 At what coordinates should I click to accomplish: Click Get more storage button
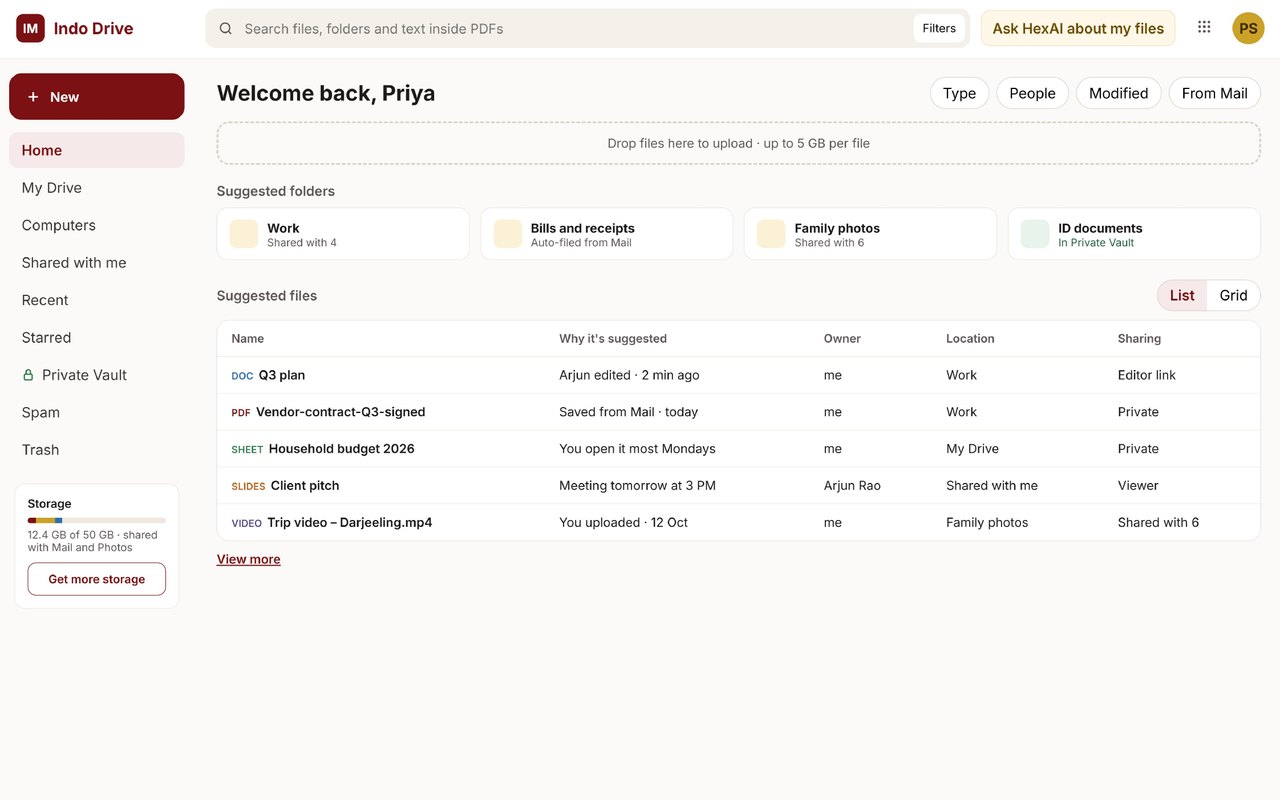click(x=97, y=579)
